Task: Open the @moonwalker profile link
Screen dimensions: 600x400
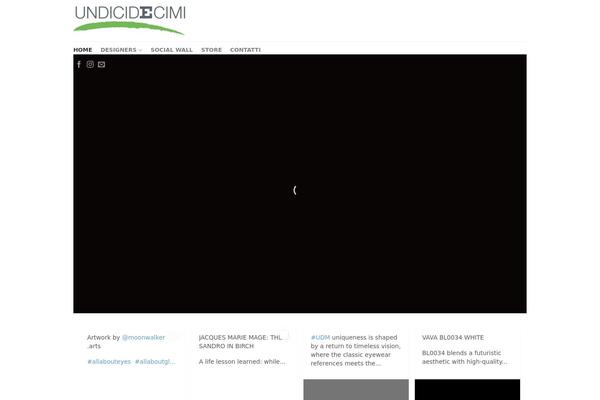Action: tap(143, 337)
